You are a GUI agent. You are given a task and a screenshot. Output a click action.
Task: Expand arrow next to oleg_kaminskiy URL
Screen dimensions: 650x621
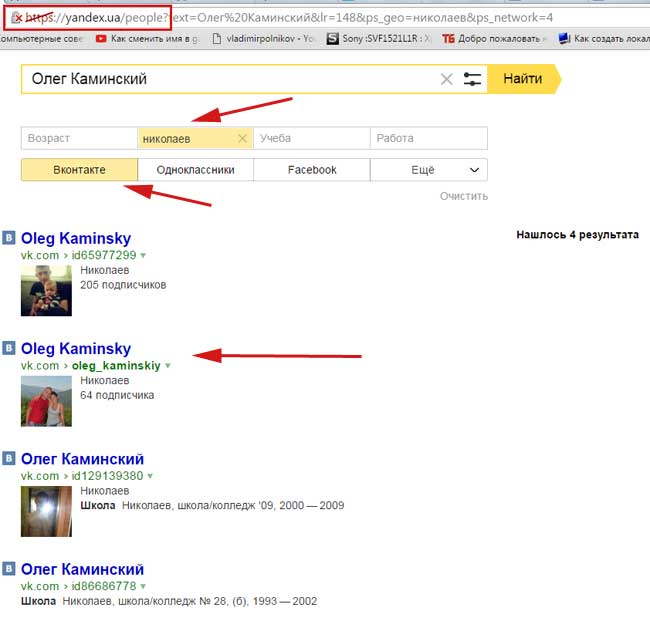[x=167, y=366]
